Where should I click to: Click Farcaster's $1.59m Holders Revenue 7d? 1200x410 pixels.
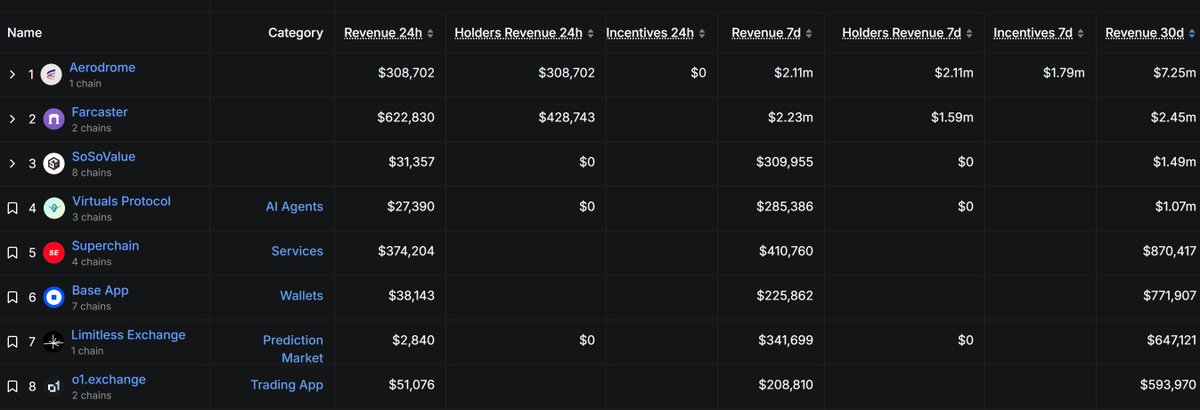click(x=953, y=118)
